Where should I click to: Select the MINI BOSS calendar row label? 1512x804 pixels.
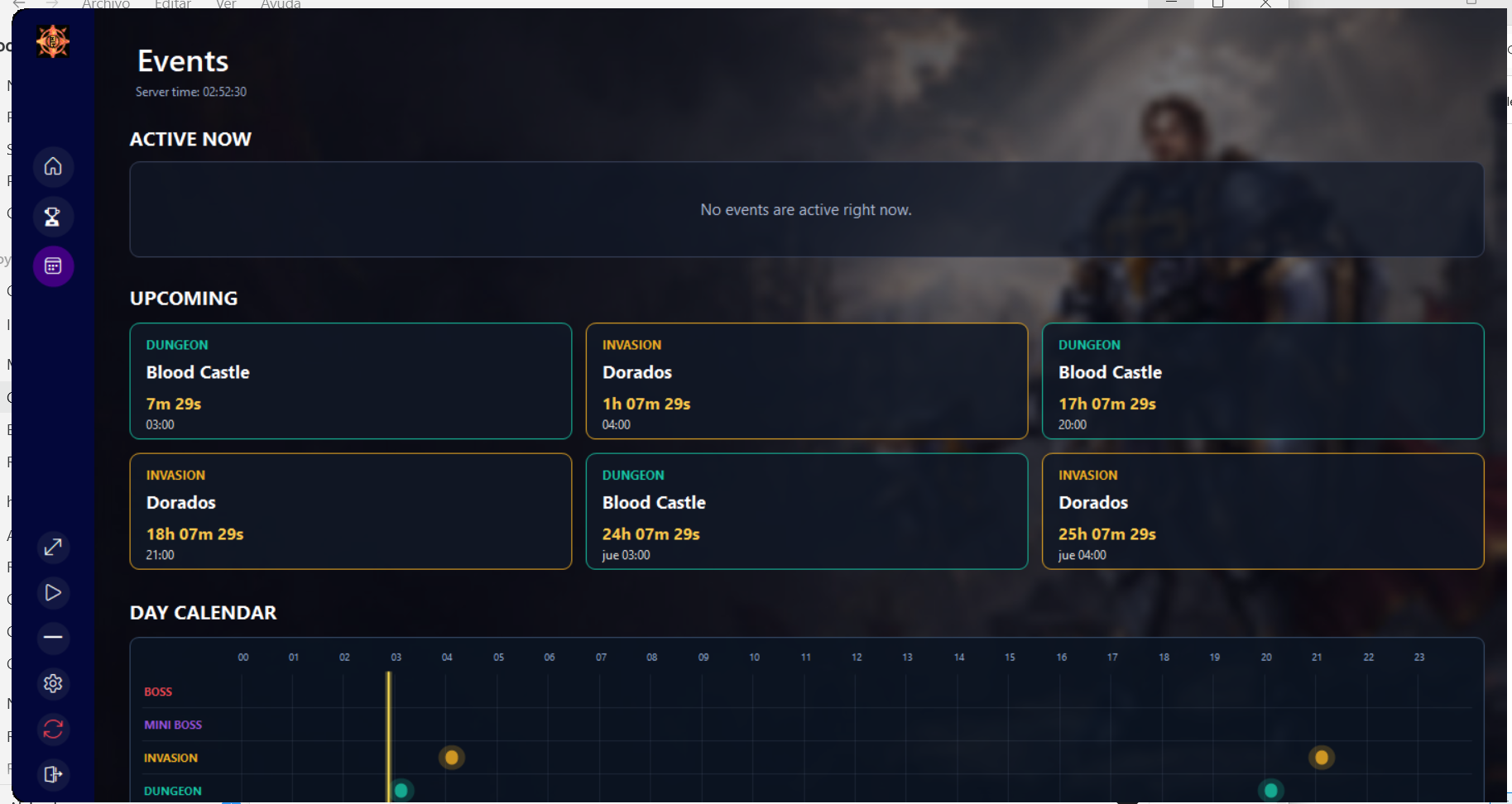(173, 725)
